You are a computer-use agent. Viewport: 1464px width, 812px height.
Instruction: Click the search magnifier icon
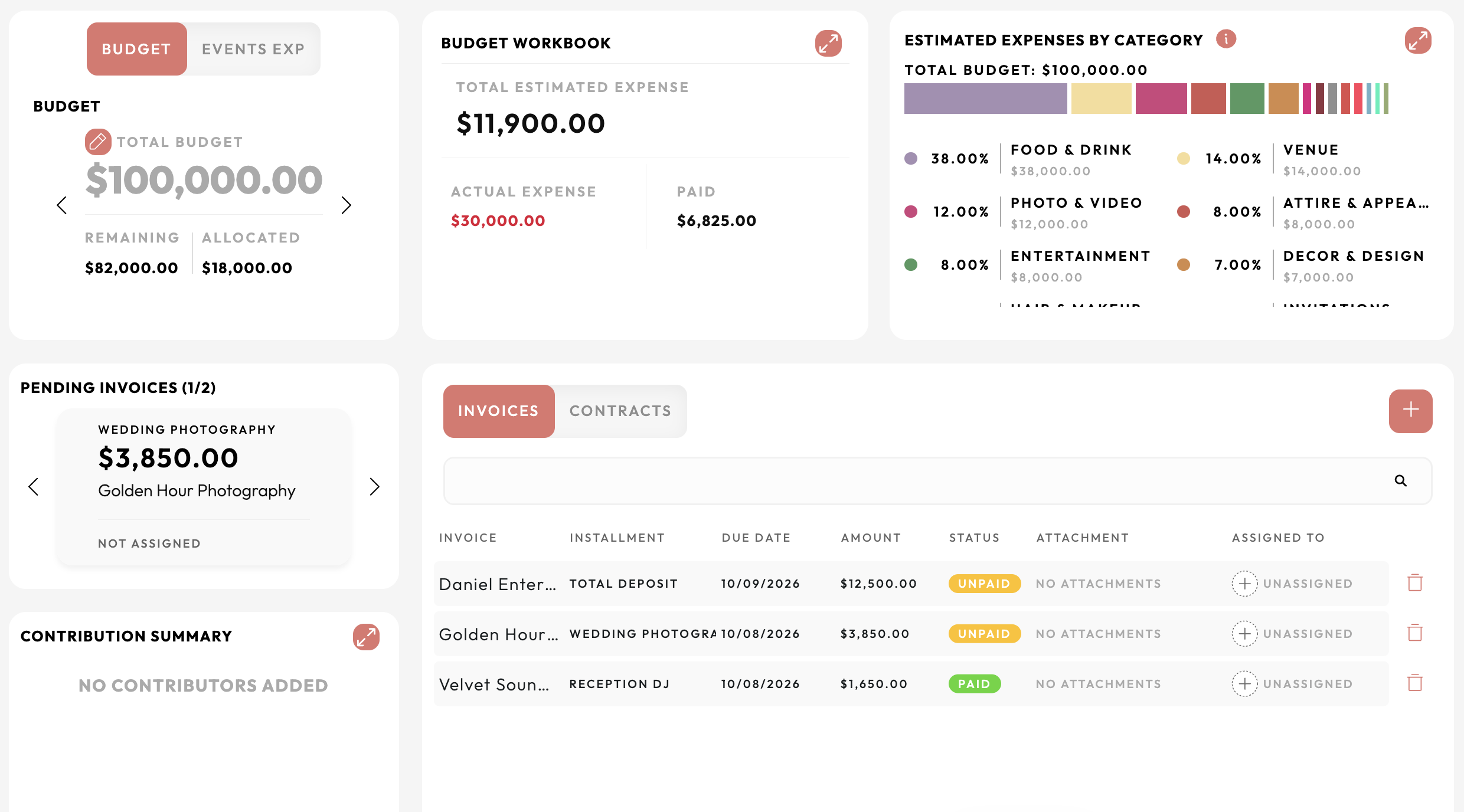1401,480
